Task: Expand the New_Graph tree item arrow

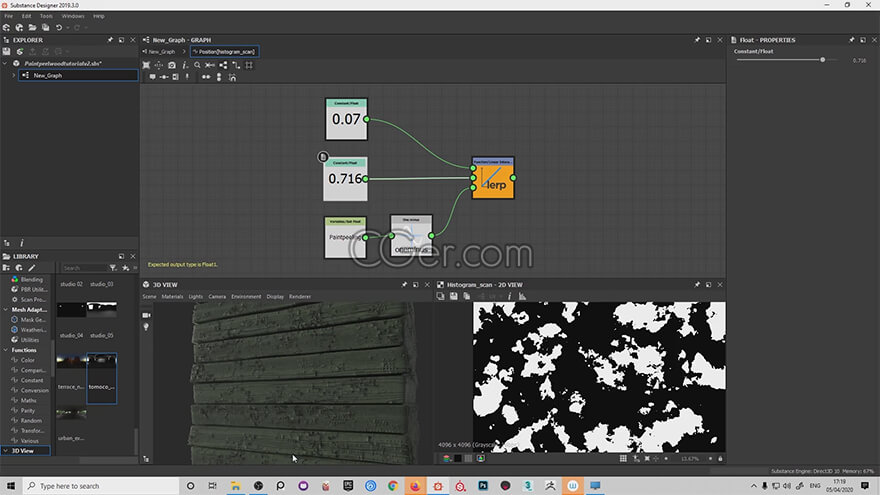Action: (14, 75)
